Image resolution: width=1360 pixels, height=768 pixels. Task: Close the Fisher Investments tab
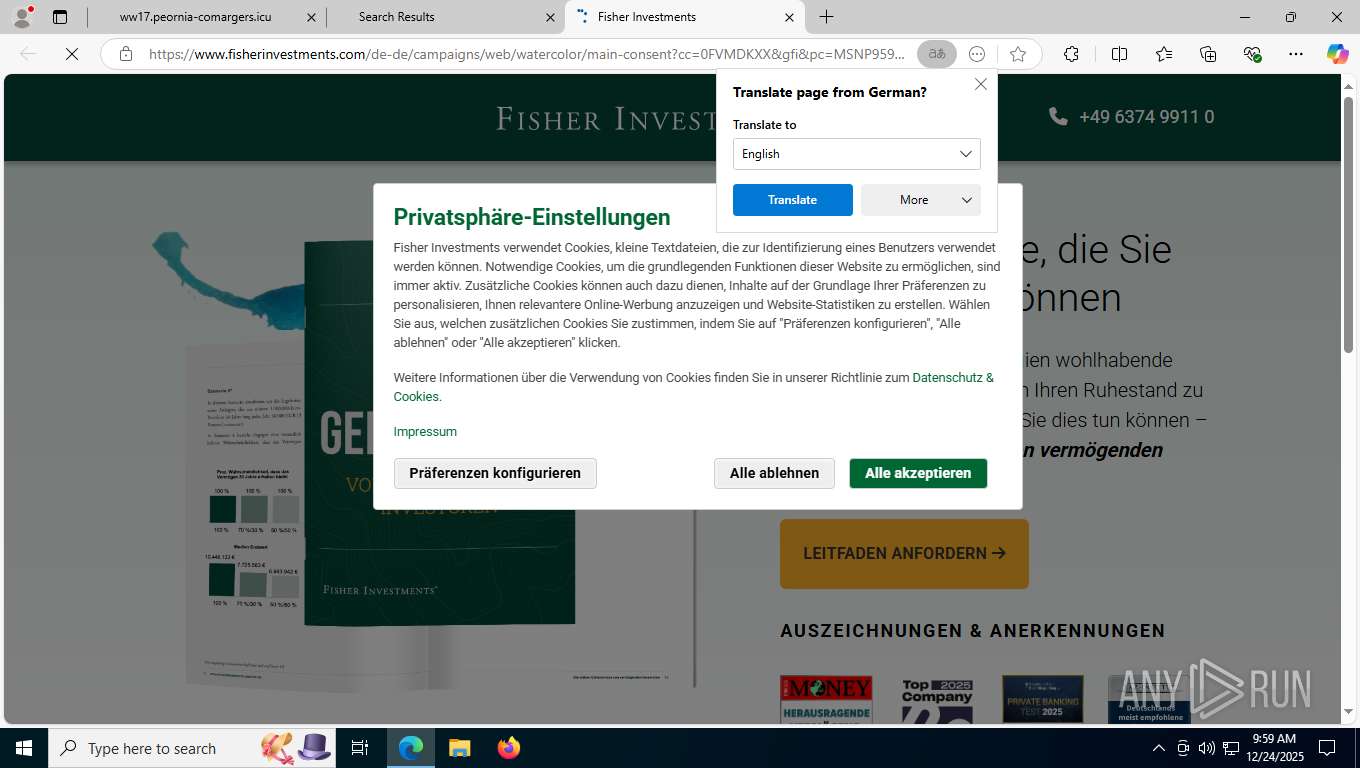pyautogui.click(x=790, y=17)
